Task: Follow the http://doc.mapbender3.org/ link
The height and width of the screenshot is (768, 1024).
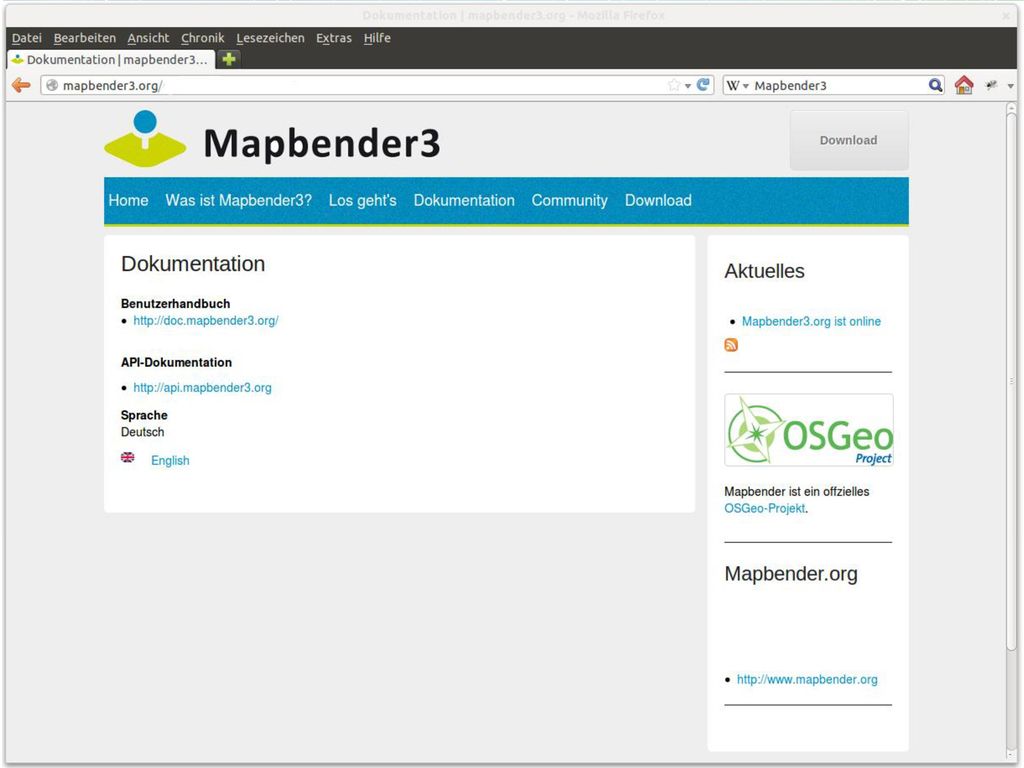Action: [x=206, y=321]
